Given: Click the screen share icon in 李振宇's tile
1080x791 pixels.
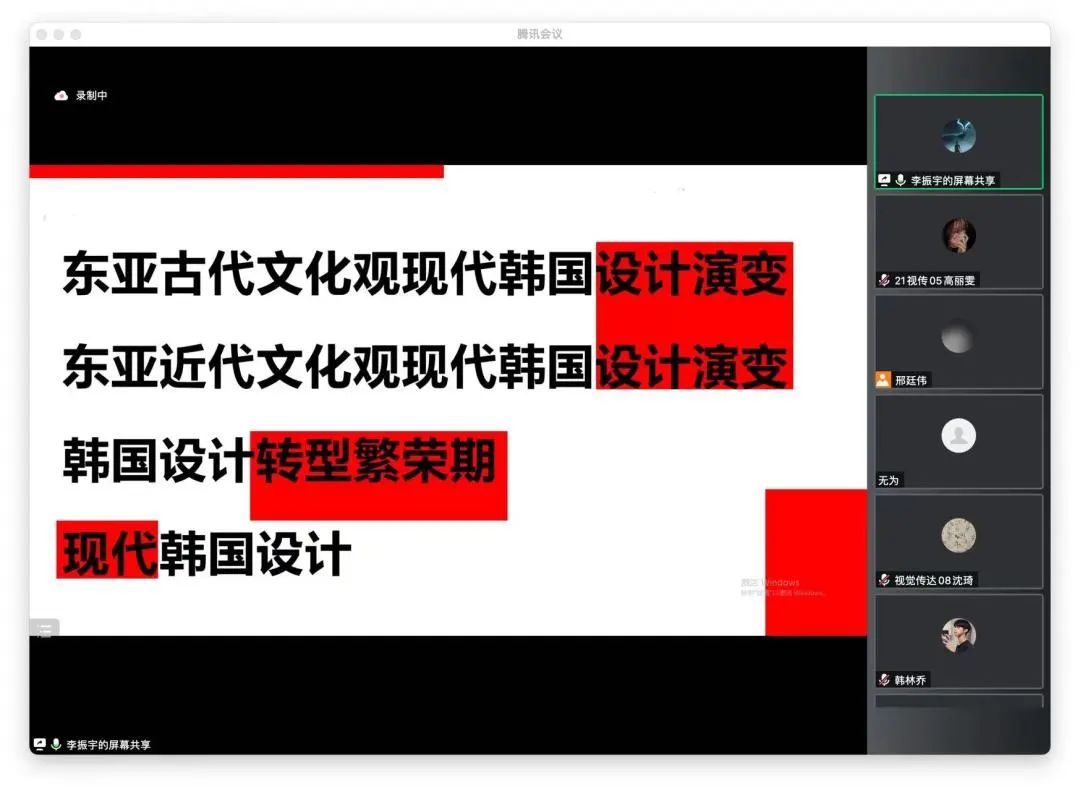Looking at the screenshot, I should coord(884,180).
